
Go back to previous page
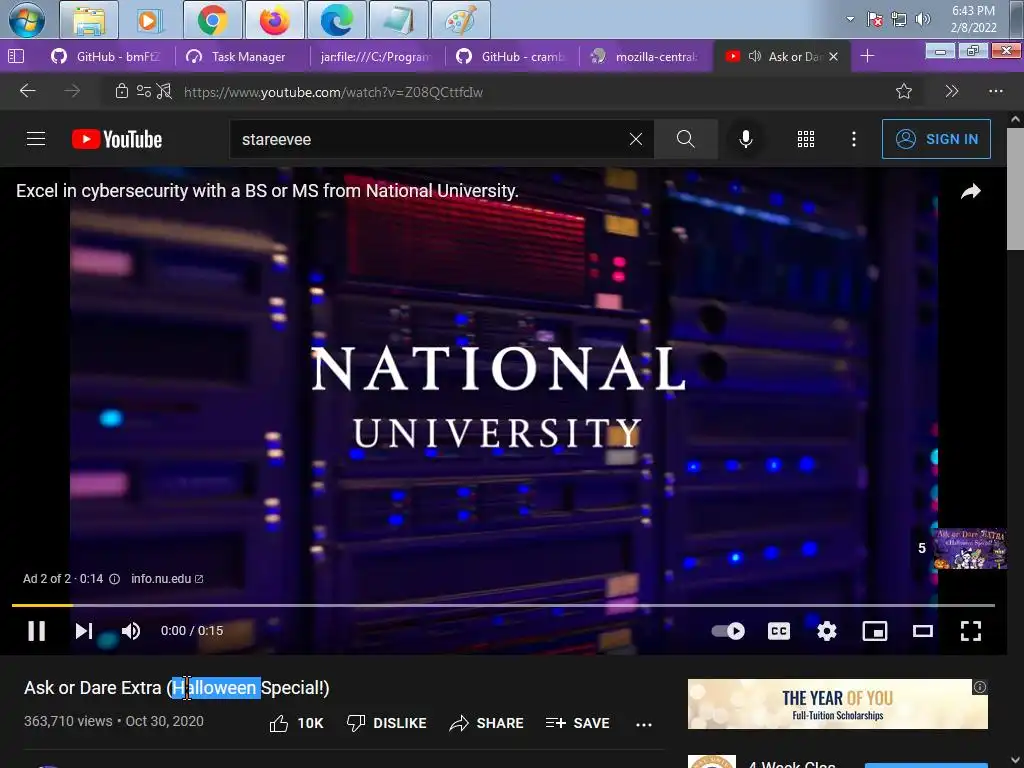coord(27,91)
